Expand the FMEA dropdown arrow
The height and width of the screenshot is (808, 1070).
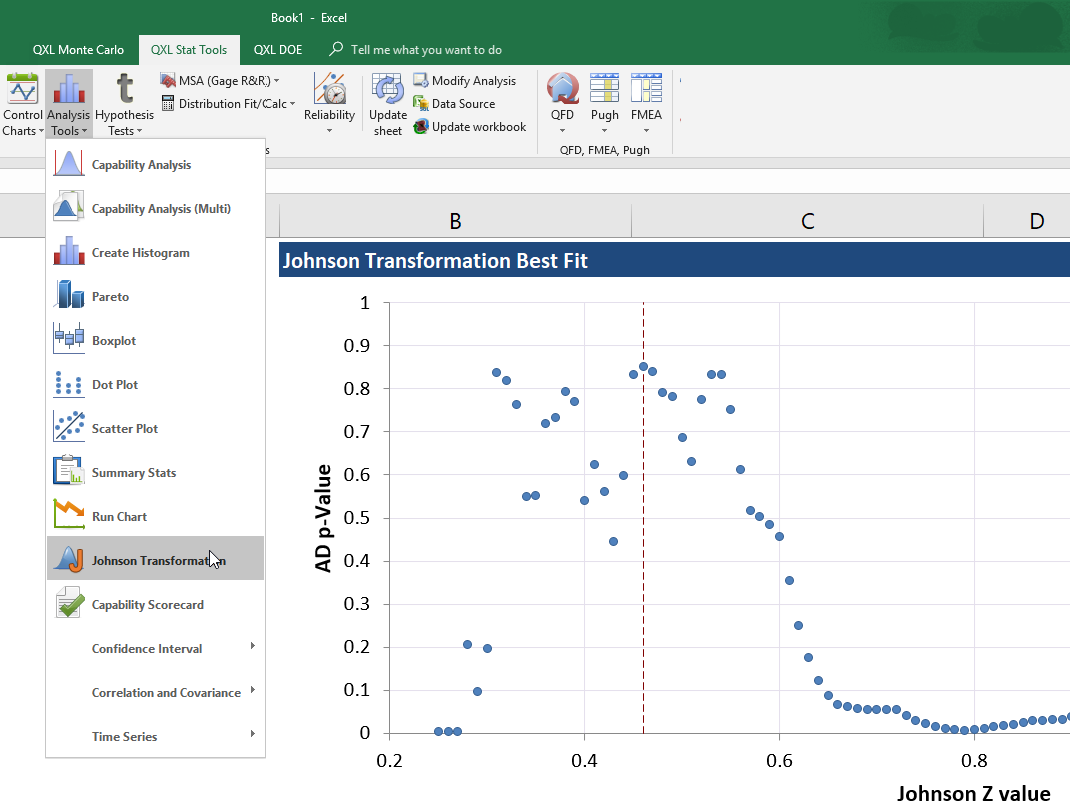tap(646, 131)
